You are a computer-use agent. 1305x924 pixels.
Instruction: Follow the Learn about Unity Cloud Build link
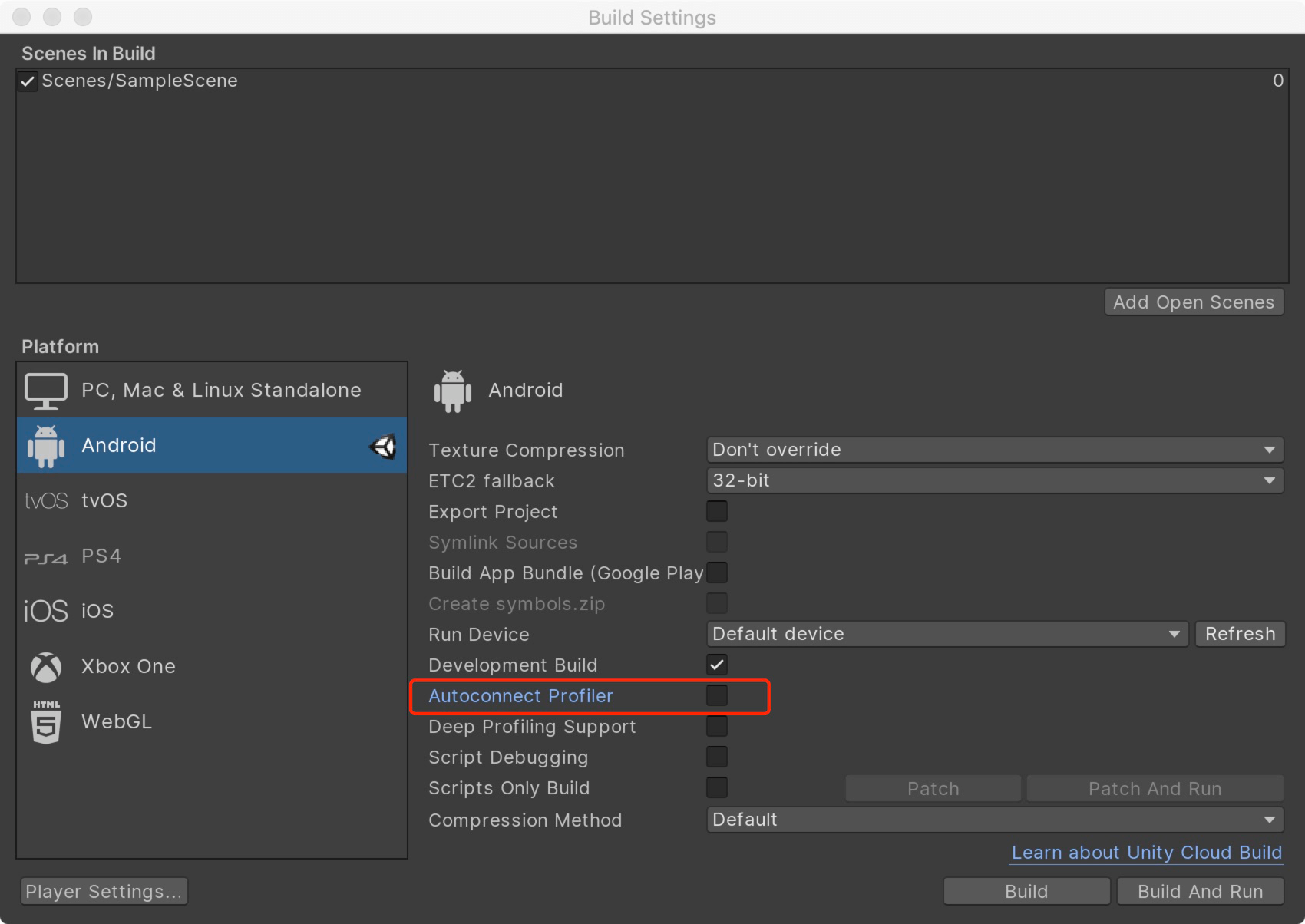1146,853
